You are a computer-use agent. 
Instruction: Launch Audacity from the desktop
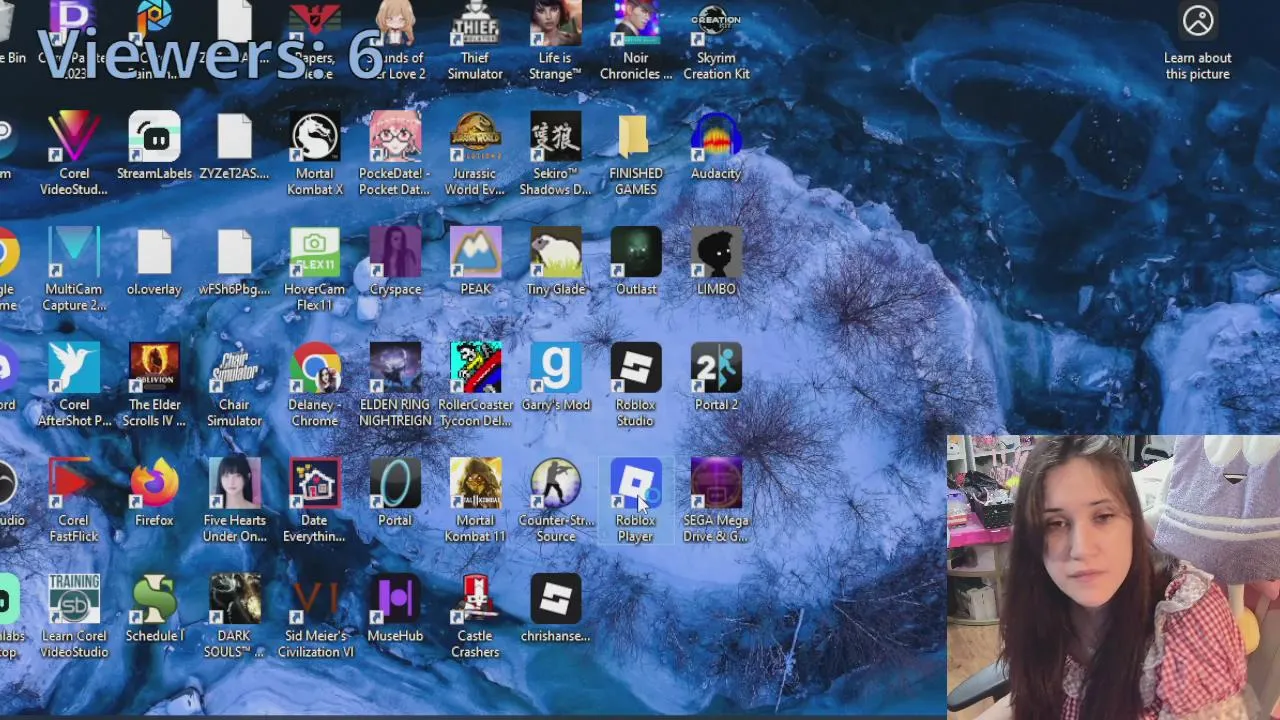point(716,146)
